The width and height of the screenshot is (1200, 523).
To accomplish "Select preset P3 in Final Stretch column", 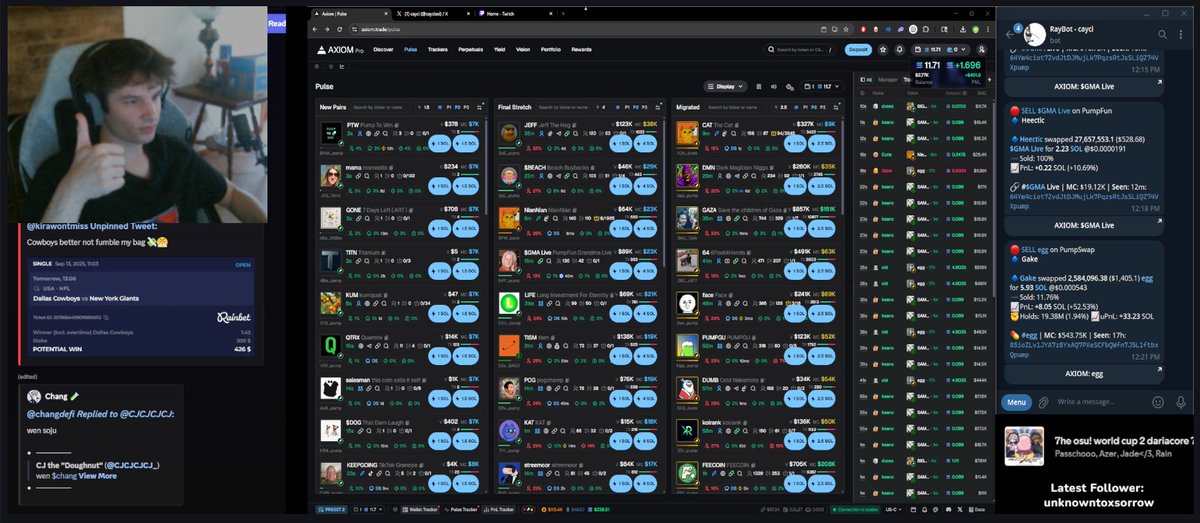I will pos(644,107).
